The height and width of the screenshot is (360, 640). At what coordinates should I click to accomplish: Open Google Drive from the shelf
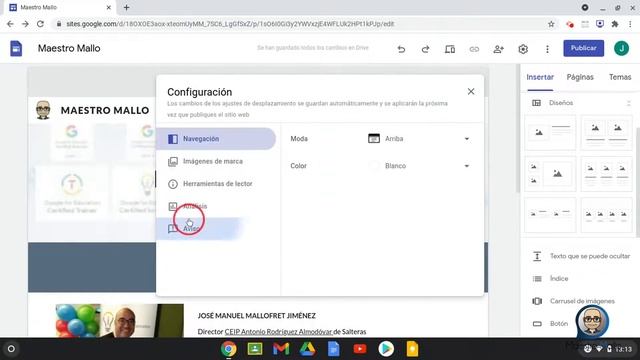click(x=307, y=349)
